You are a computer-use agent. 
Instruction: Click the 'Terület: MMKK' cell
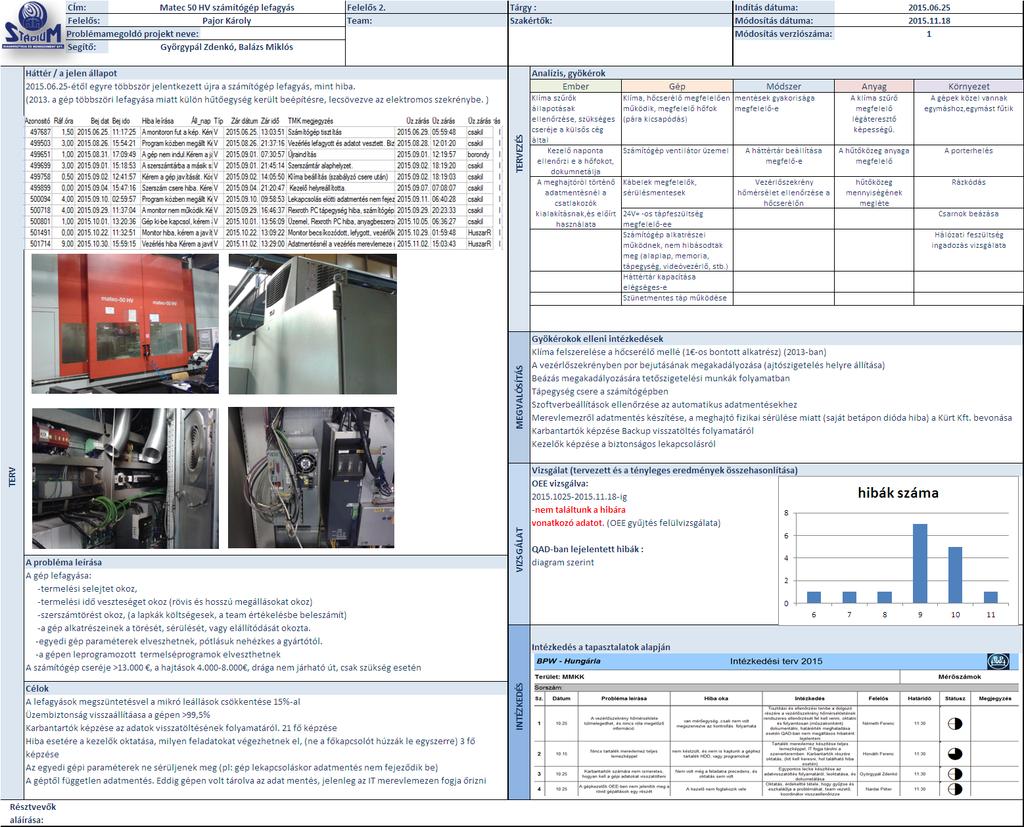click(x=559, y=677)
